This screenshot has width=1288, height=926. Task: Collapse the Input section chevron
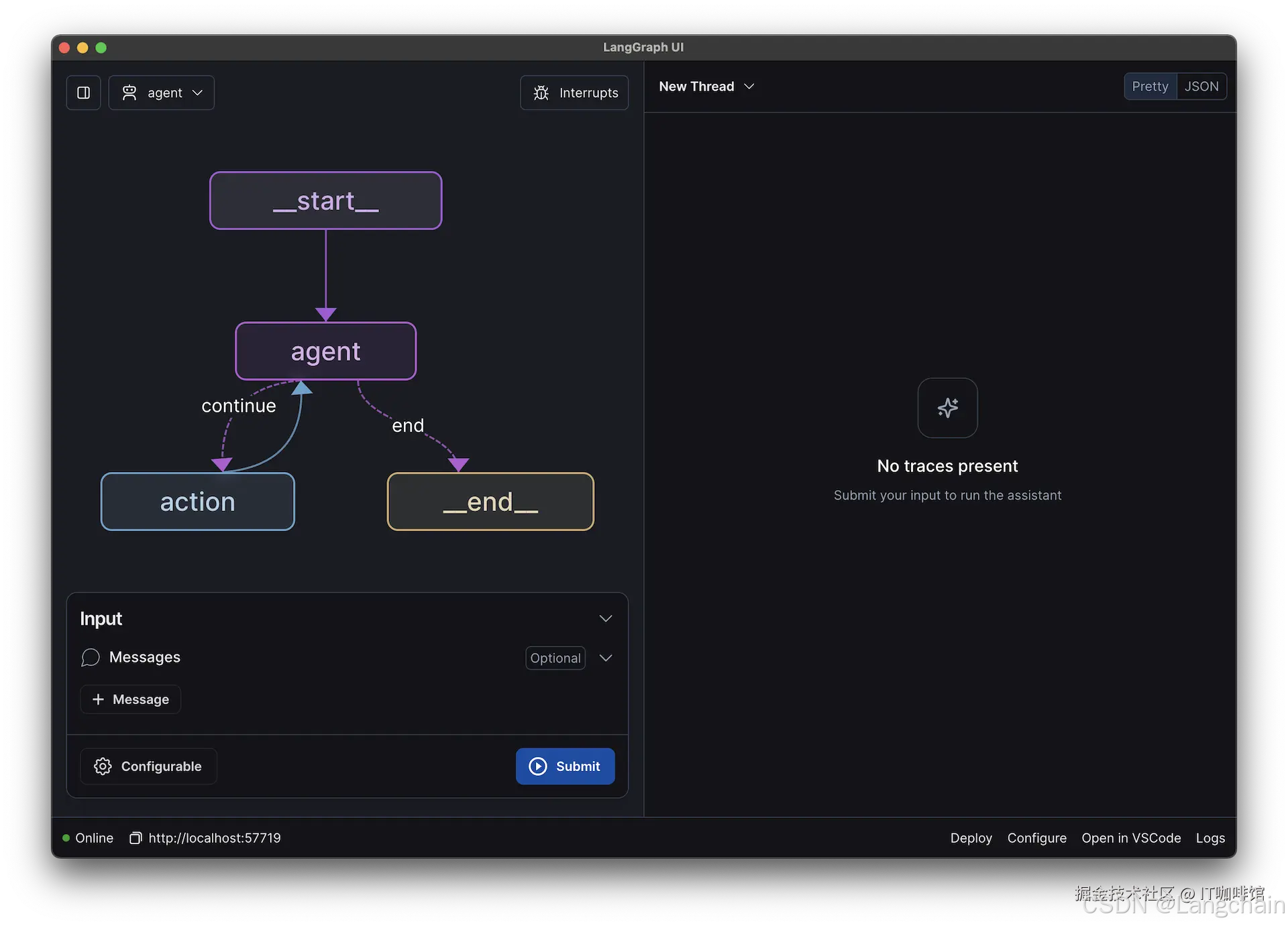point(606,618)
